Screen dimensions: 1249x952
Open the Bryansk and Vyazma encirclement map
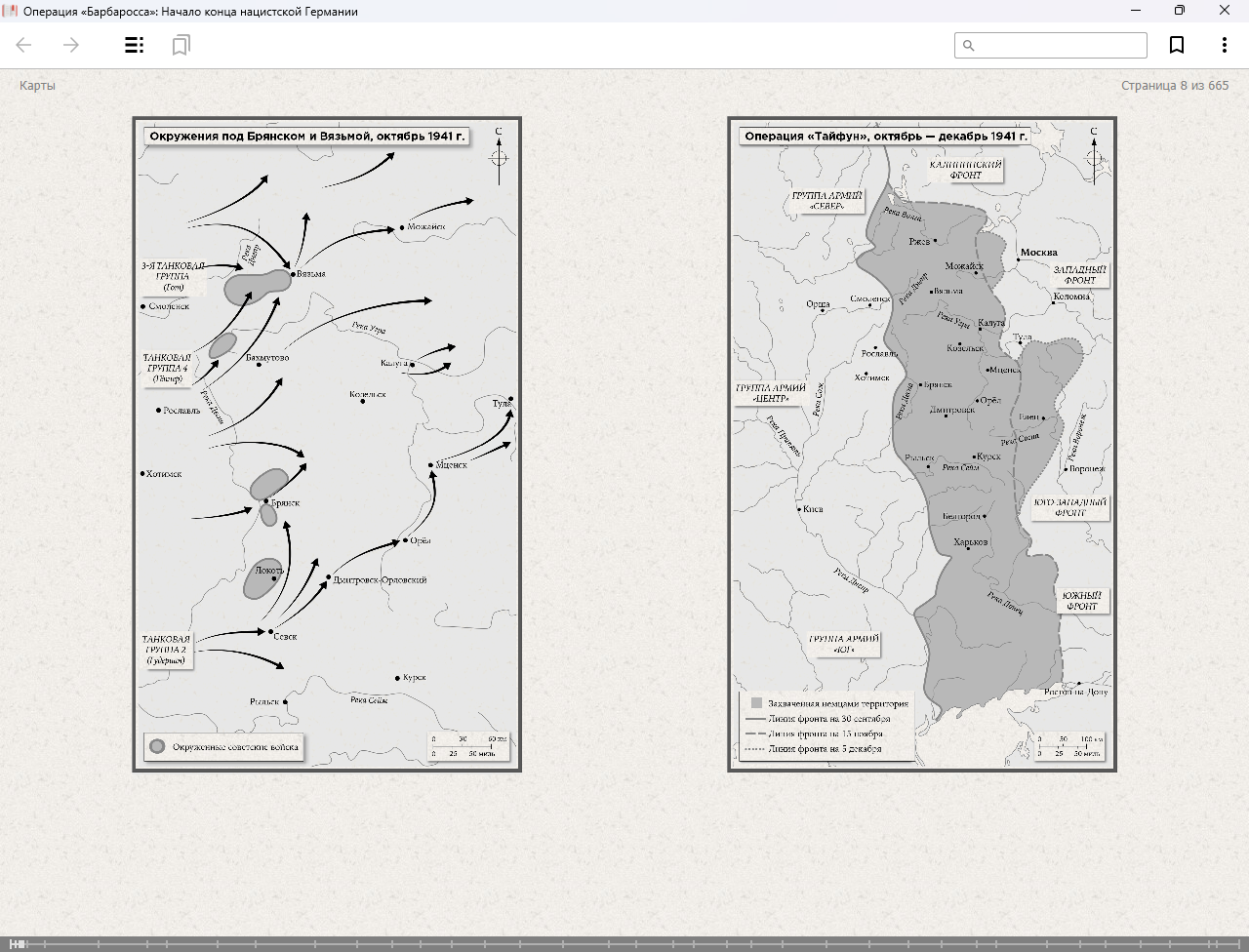(x=327, y=444)
